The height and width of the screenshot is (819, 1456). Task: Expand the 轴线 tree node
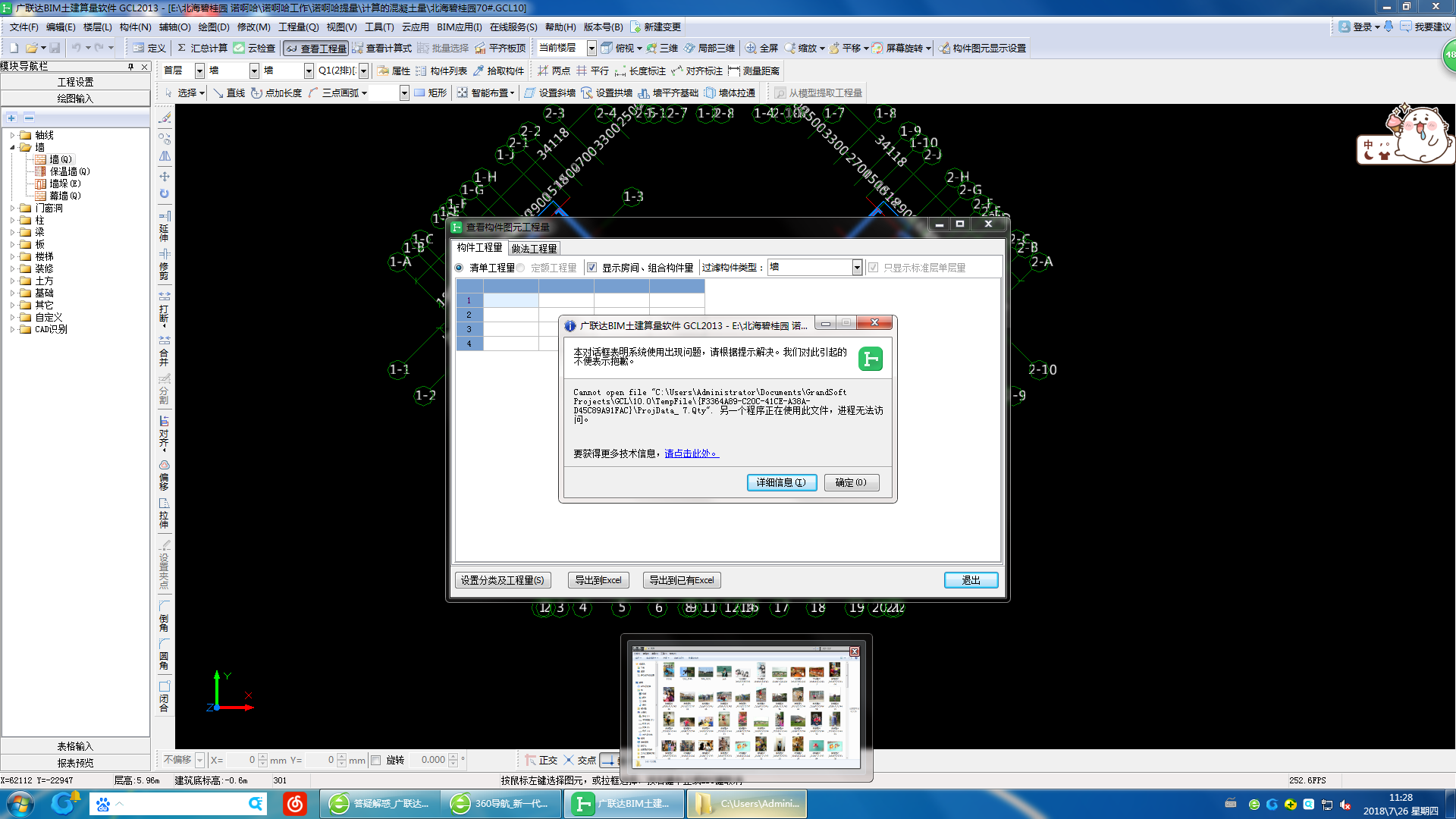click(12, 135)
